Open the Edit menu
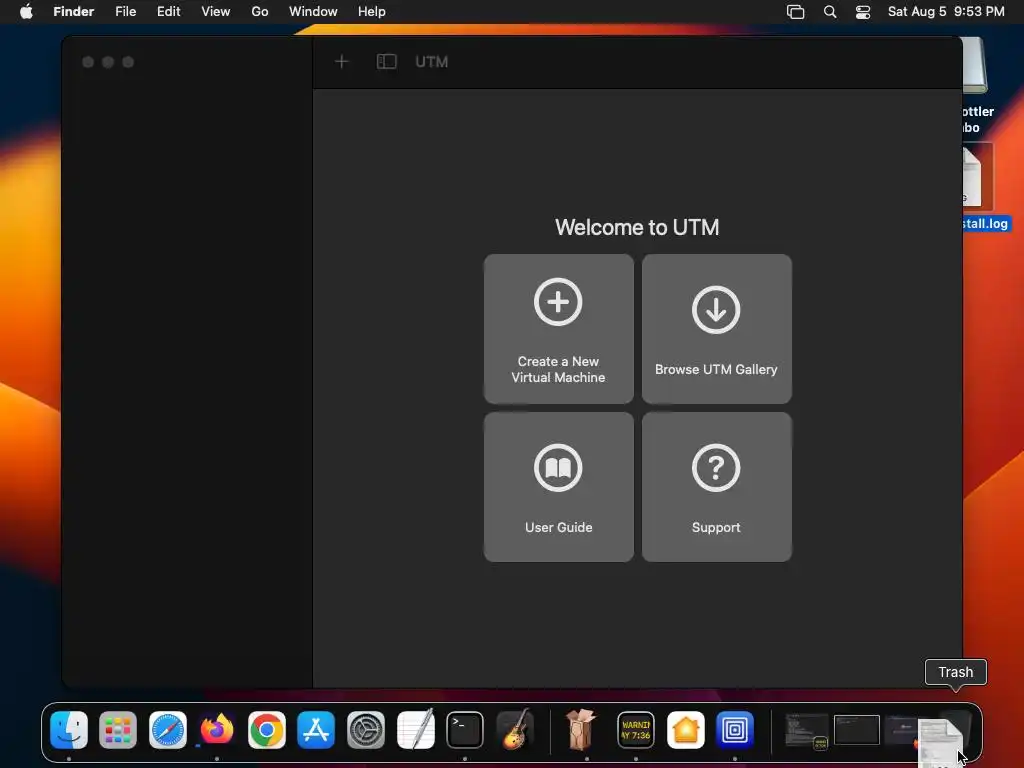Viewport: 1024px width, 768px height. click(x=168, y=11)
